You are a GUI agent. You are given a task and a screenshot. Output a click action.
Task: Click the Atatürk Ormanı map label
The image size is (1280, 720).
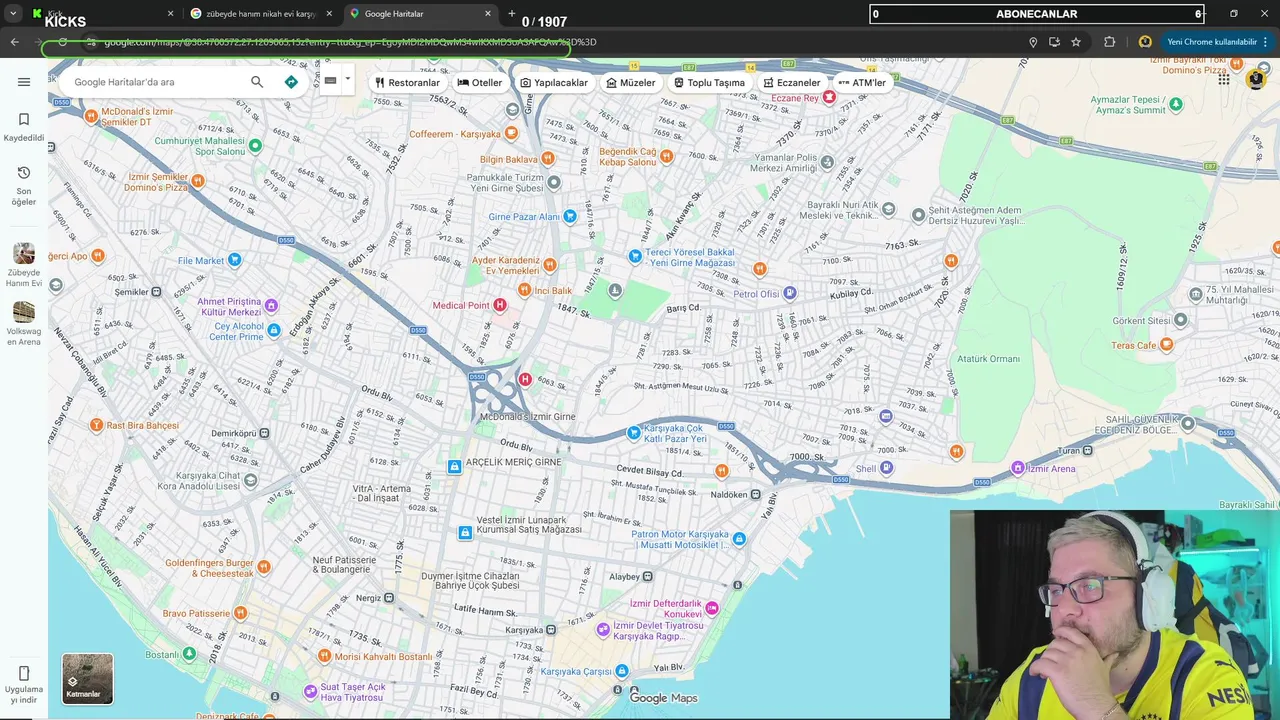tap(988, 359)
